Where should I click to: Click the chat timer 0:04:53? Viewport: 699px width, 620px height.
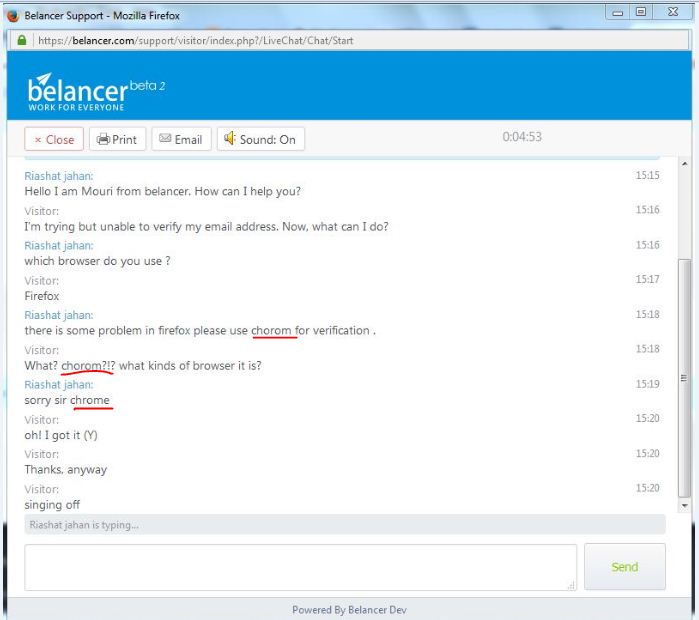coord(522,137)
